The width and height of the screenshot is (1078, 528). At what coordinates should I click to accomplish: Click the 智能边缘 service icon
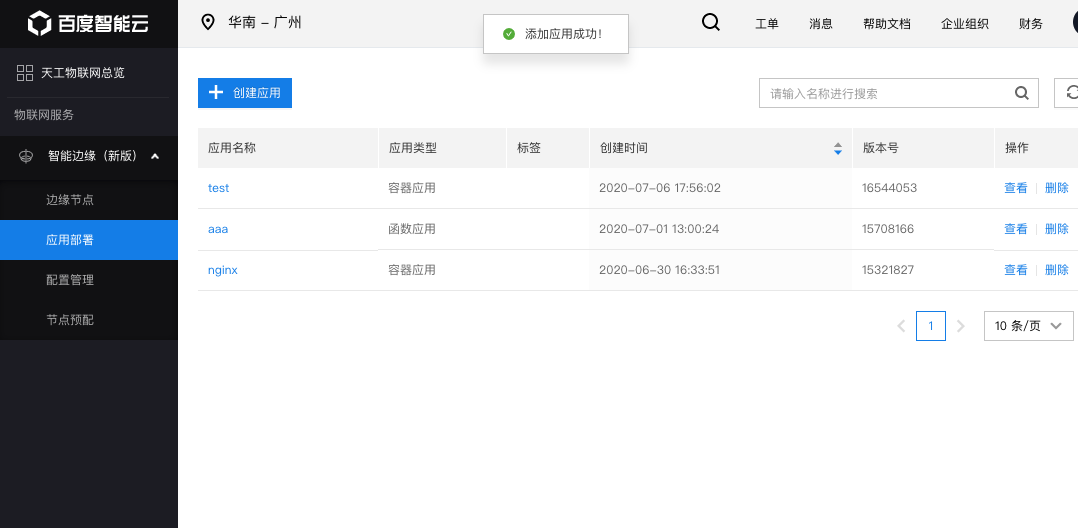pyautogui.click(x=26, y=156)
